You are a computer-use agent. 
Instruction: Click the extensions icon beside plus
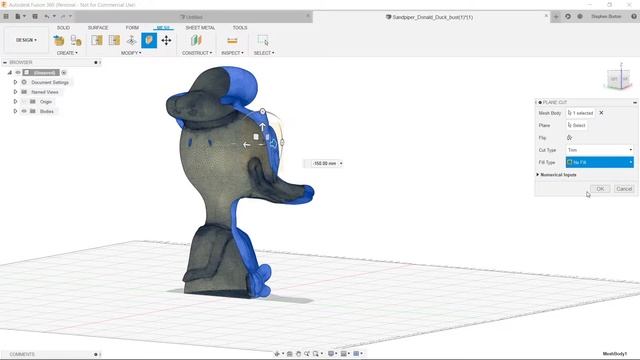[568, 17]
